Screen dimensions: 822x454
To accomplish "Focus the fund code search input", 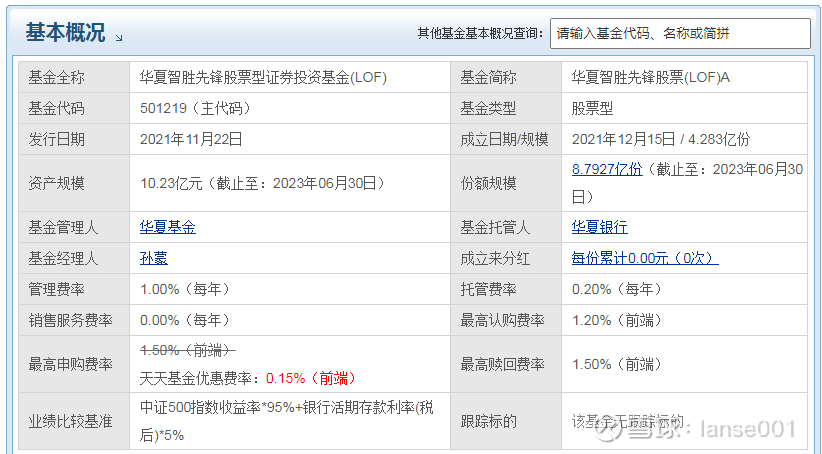I will pos(680,34).
